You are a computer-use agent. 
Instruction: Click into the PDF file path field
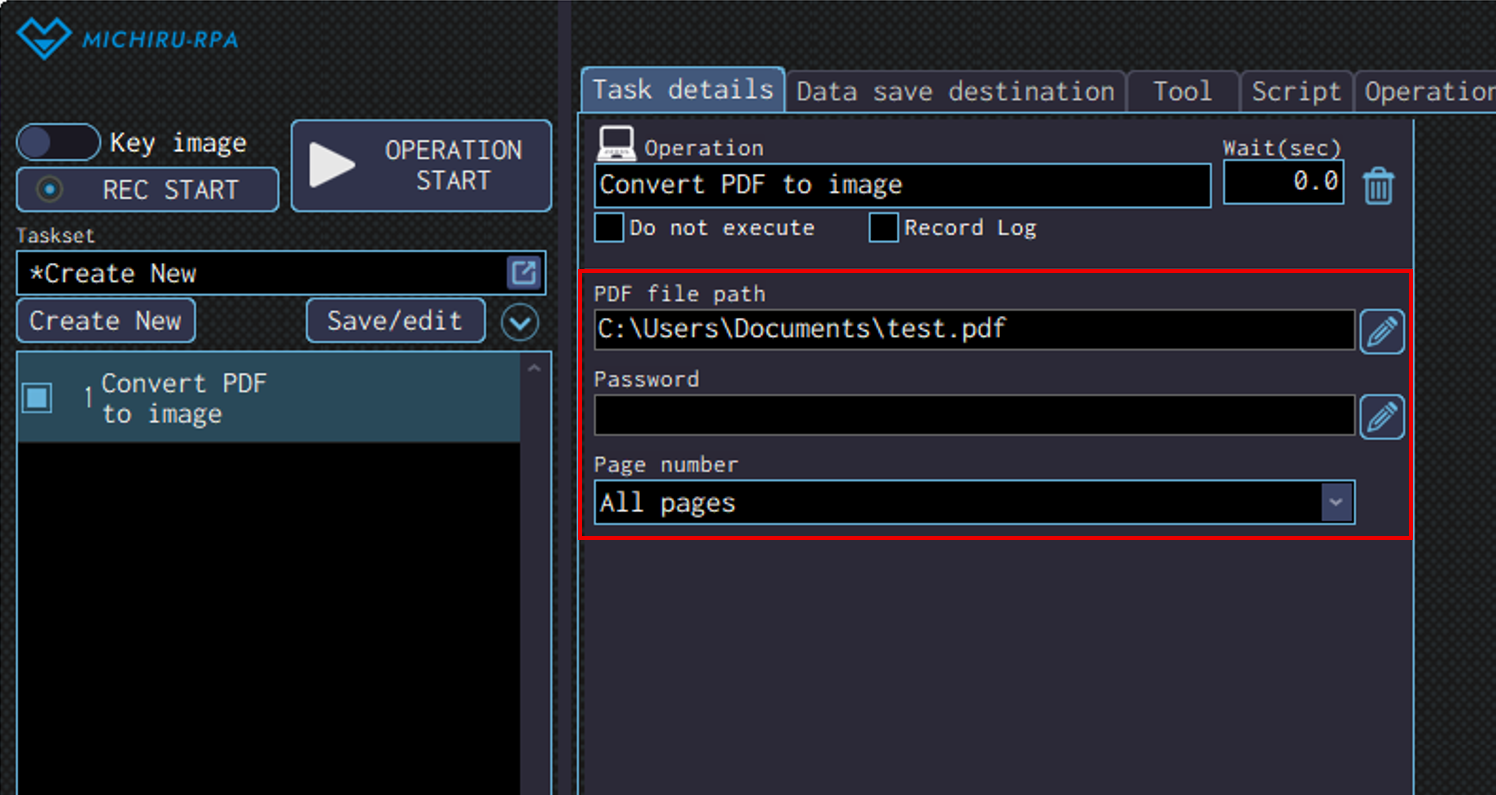(x=974, y=330)
